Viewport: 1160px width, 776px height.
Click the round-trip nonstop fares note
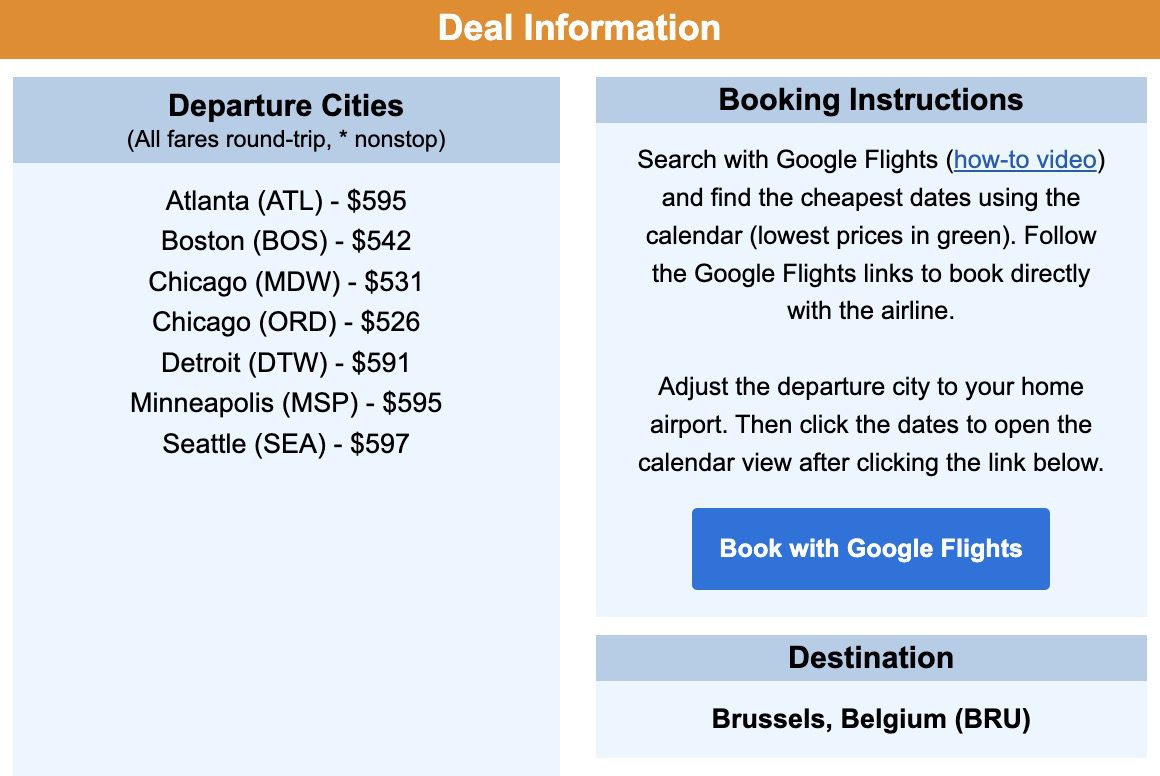pyautogui.click(x=285, y=140)
